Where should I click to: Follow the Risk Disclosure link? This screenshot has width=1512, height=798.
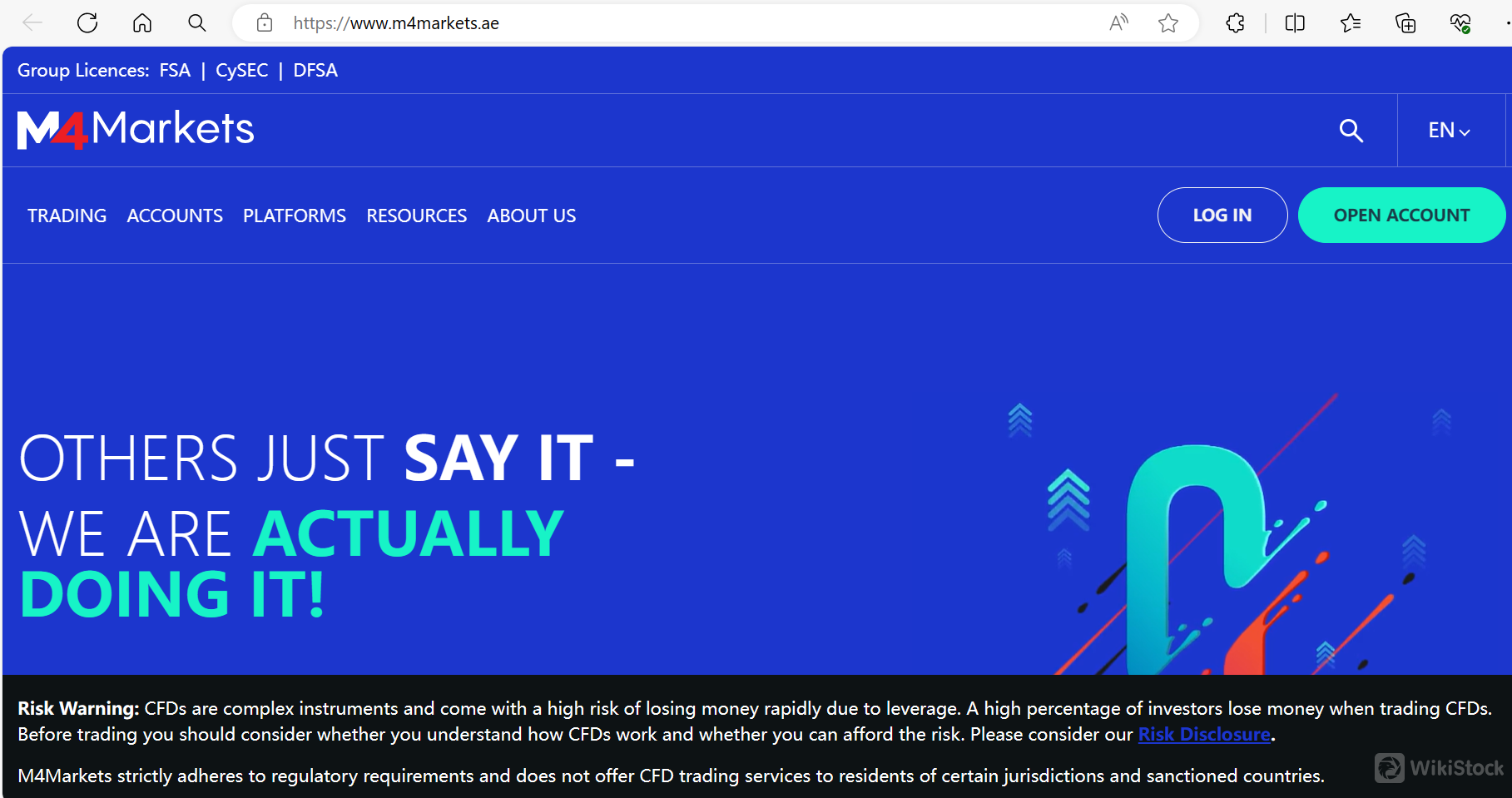pos(1204,735)
